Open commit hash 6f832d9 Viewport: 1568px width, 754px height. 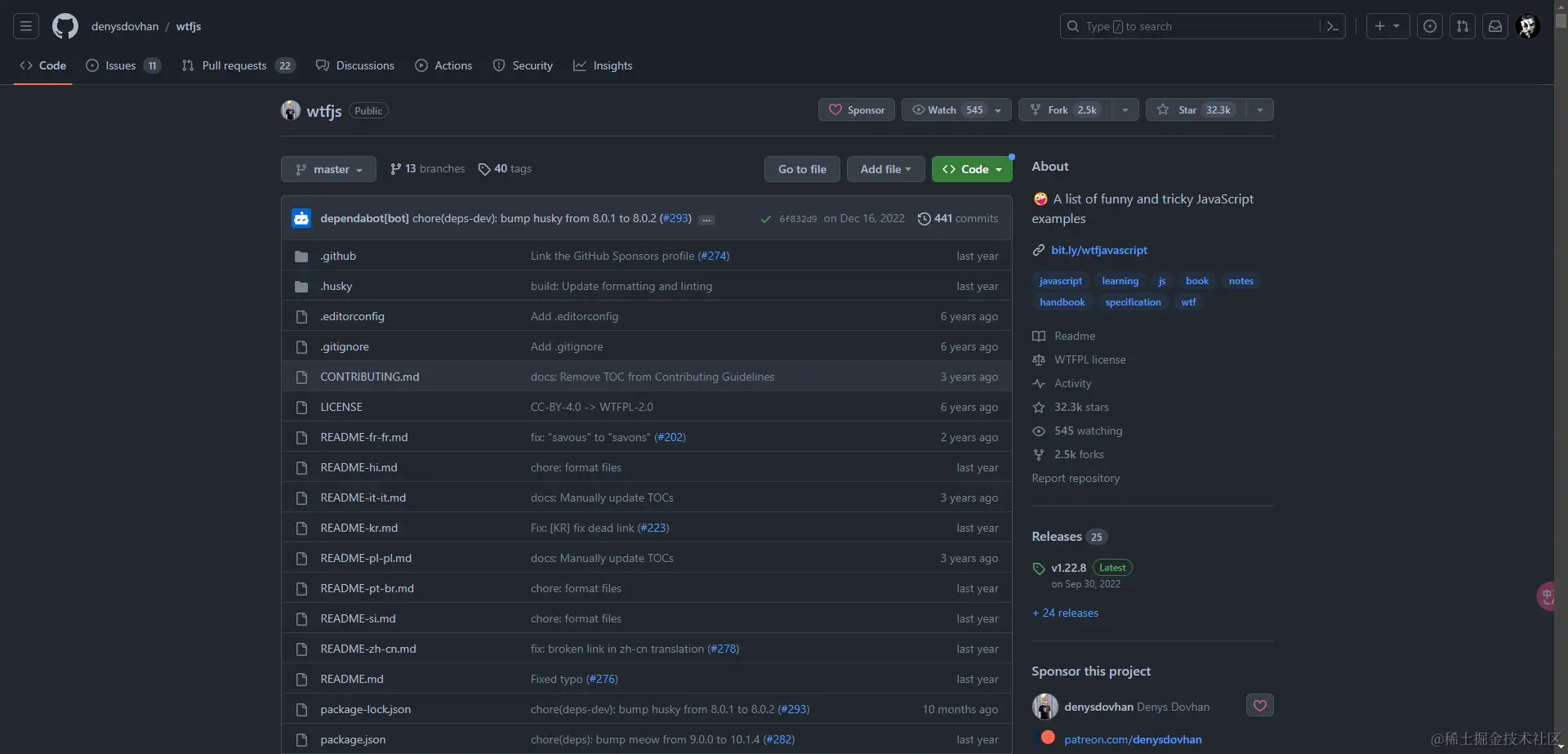(x=798, y=219)
